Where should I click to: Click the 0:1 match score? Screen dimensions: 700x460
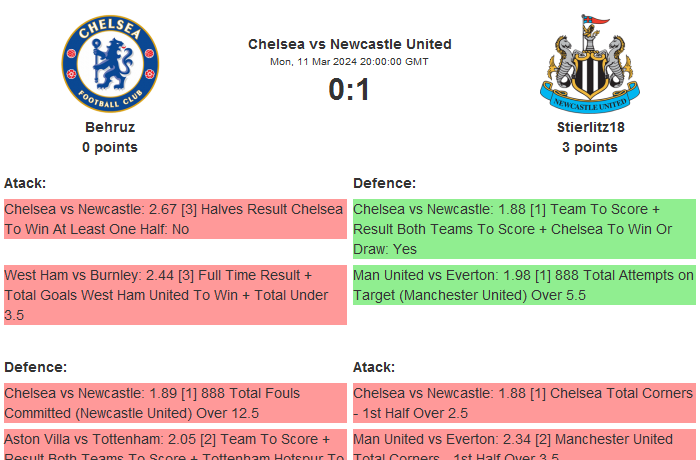[349, 90]
